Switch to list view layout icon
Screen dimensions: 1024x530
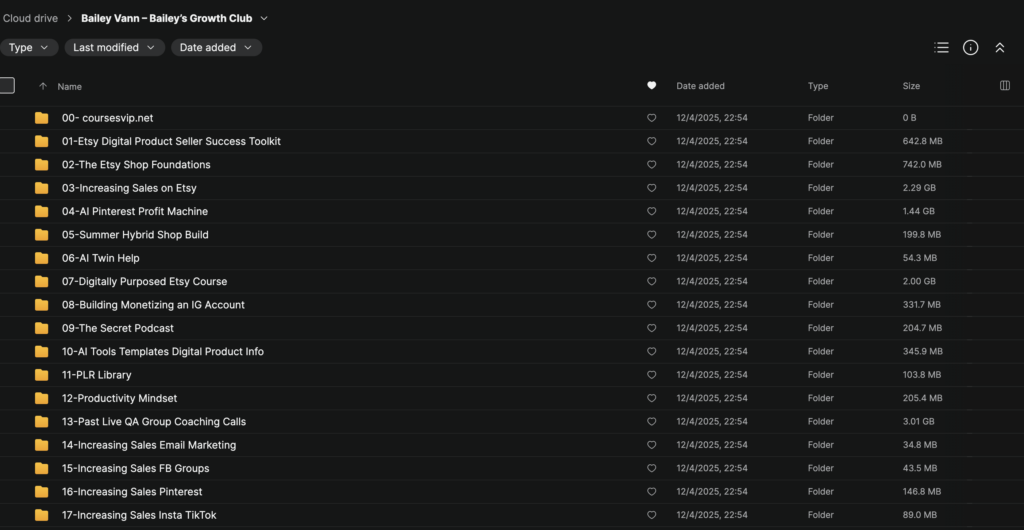coord(941,47)
